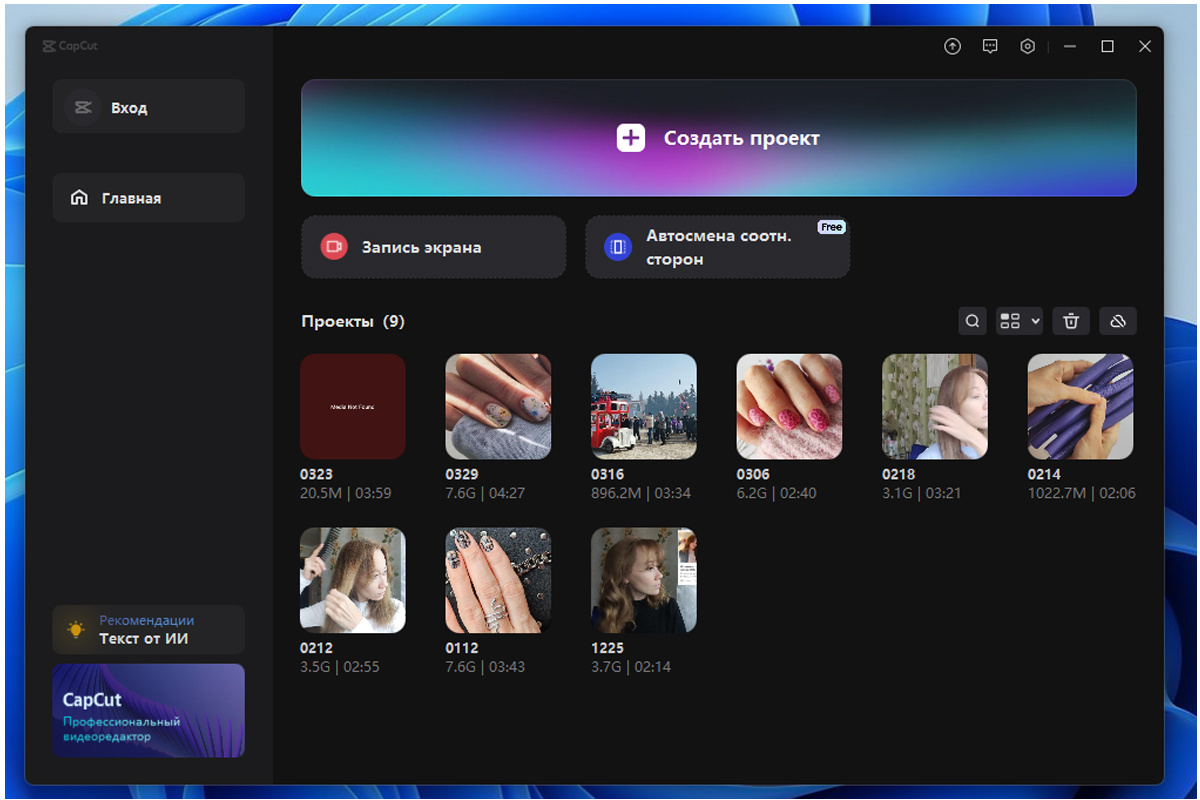Click the Рекомендации label text
This screenshot has width=1200, height=800.
[x=147, y=620]
